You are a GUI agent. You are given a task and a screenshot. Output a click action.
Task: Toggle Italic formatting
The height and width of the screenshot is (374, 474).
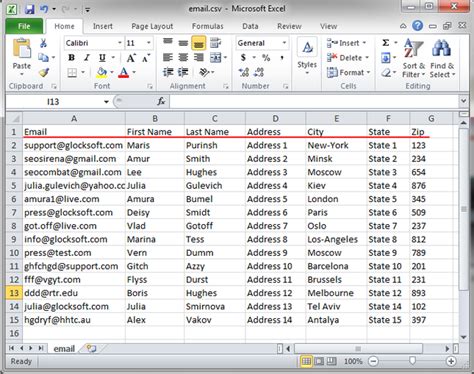[x=87, y=58]
